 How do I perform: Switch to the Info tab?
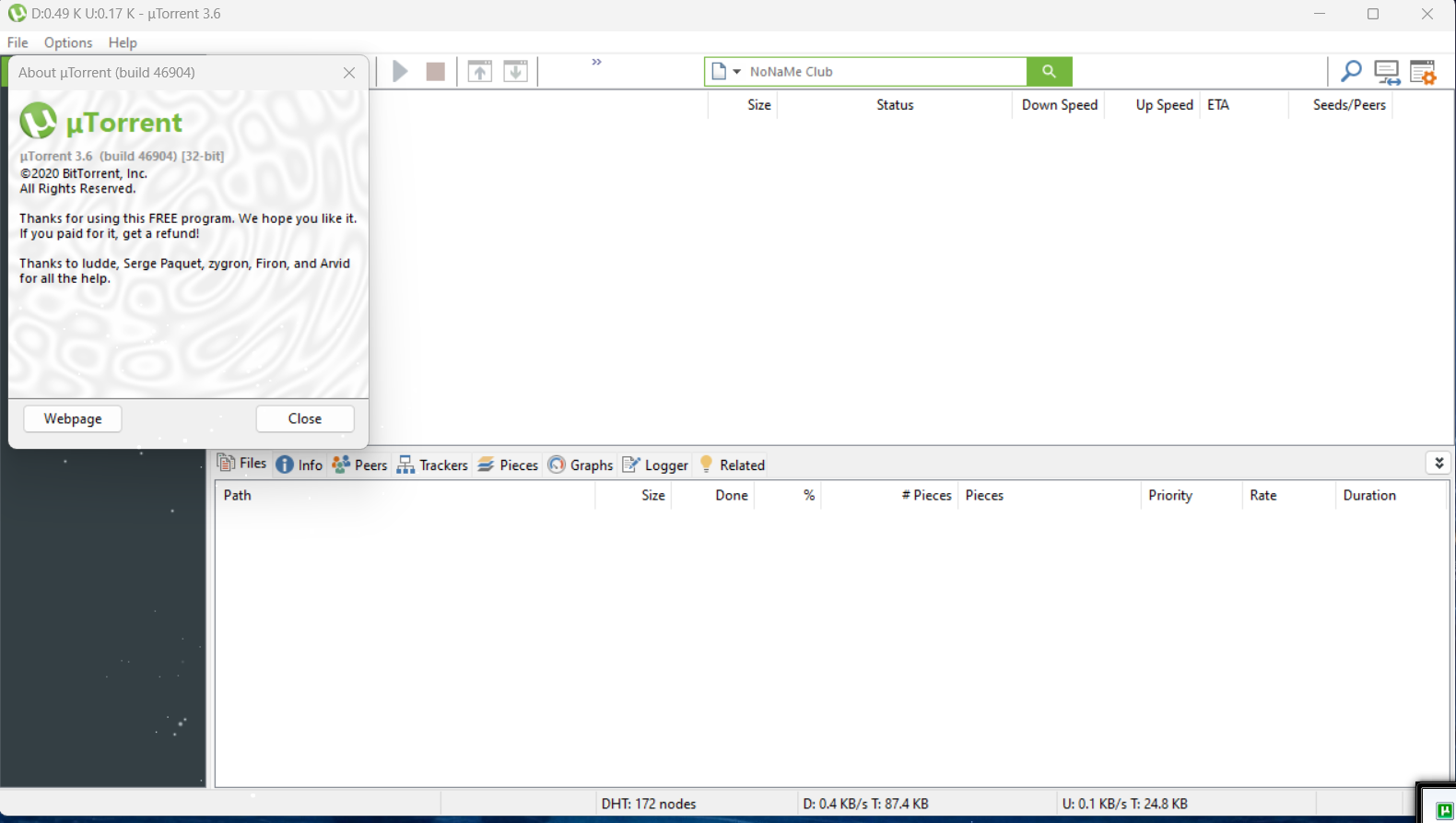pos(299,464)
